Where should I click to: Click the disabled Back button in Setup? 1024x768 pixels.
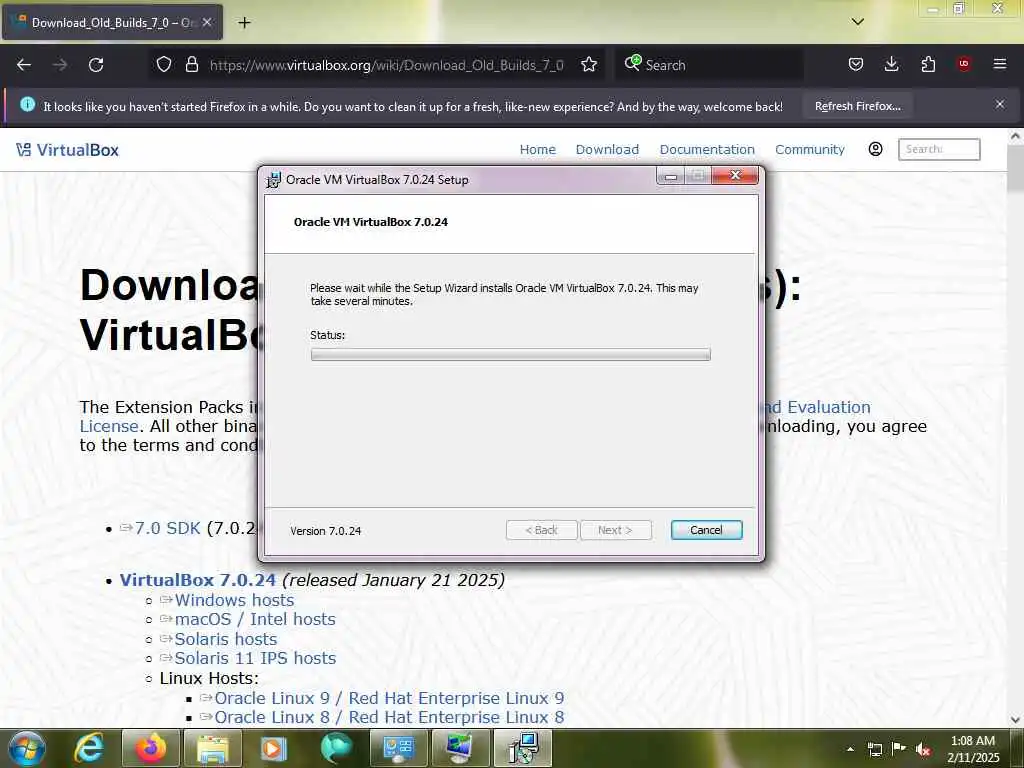[x=541, y=530]
